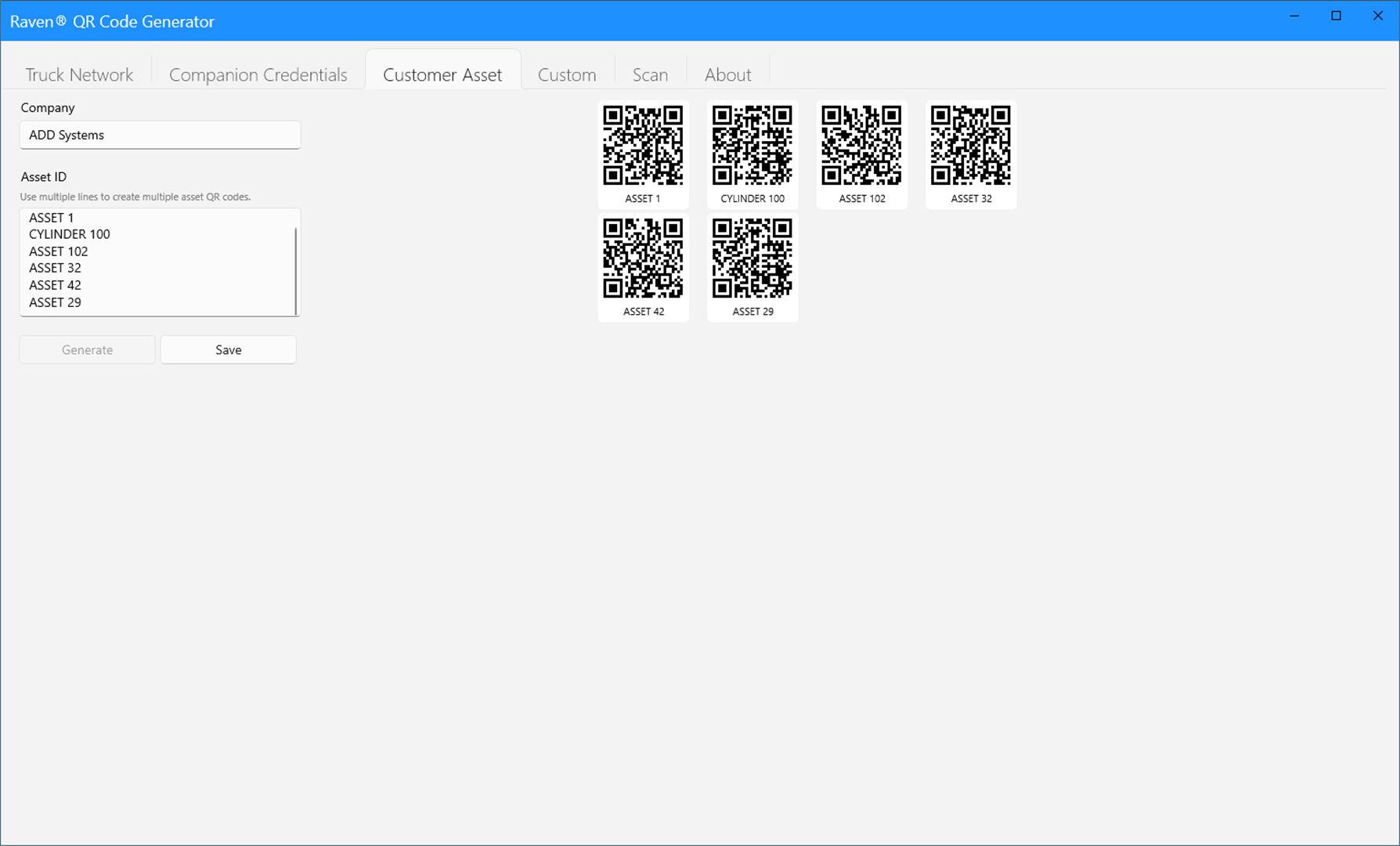Click the CYLINDER 100 line in the list
The width and height of the screenshot is (1400, 846).
click(x=69, y=233)
